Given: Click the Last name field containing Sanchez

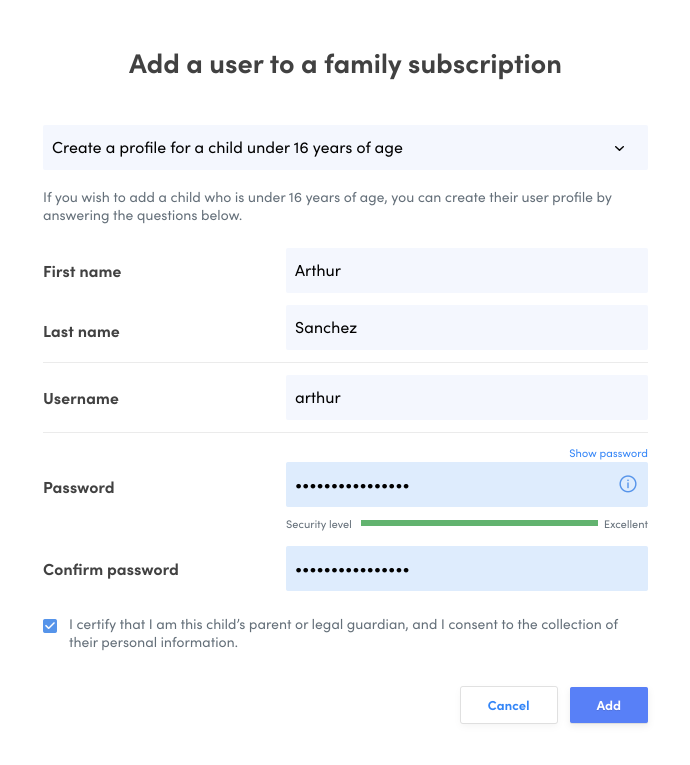Looking at the screenshot, I should (x=466, y=328).
